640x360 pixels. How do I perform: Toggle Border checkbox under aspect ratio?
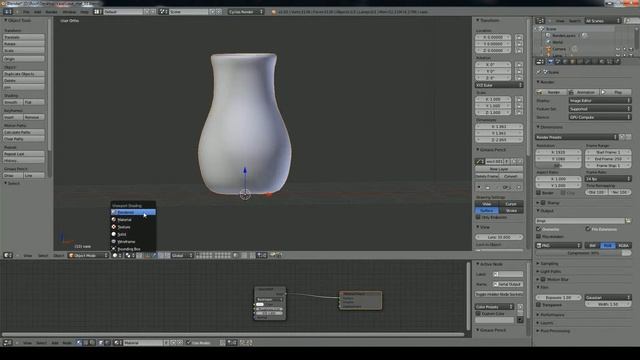click(539, 193)
